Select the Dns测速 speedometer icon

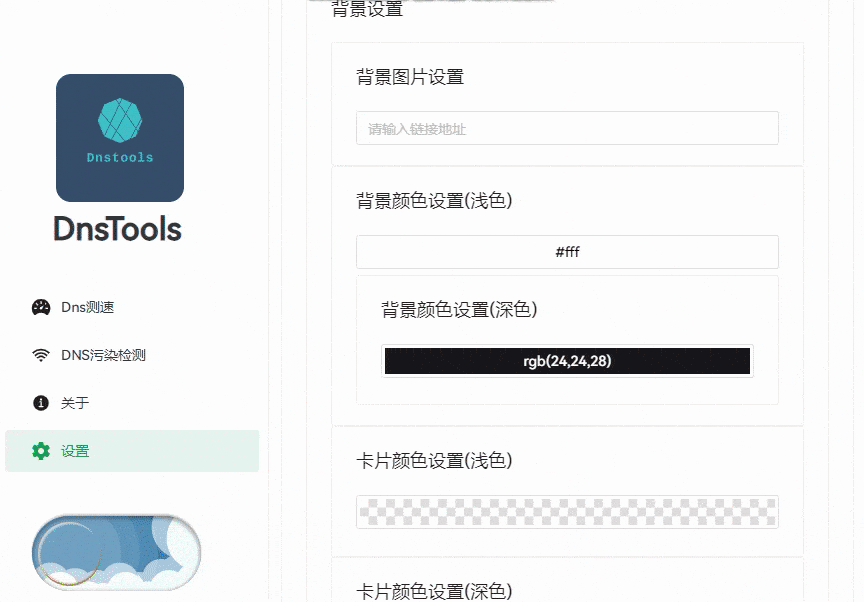40,307
